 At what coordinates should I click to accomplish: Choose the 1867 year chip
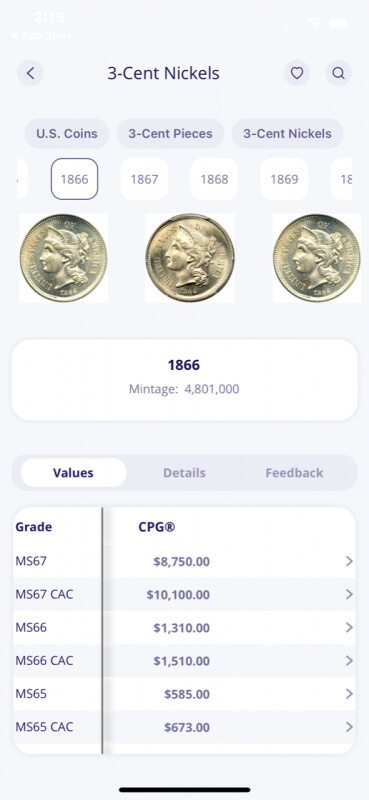144,179
